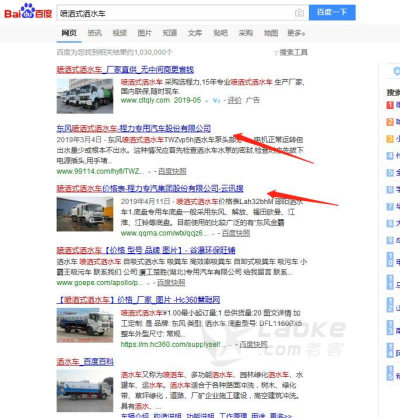The width and height of the screenshot is (400, 418).
Task: Switch to the 视频 tab
Action: pyautogui.click(x=120, y=33)
